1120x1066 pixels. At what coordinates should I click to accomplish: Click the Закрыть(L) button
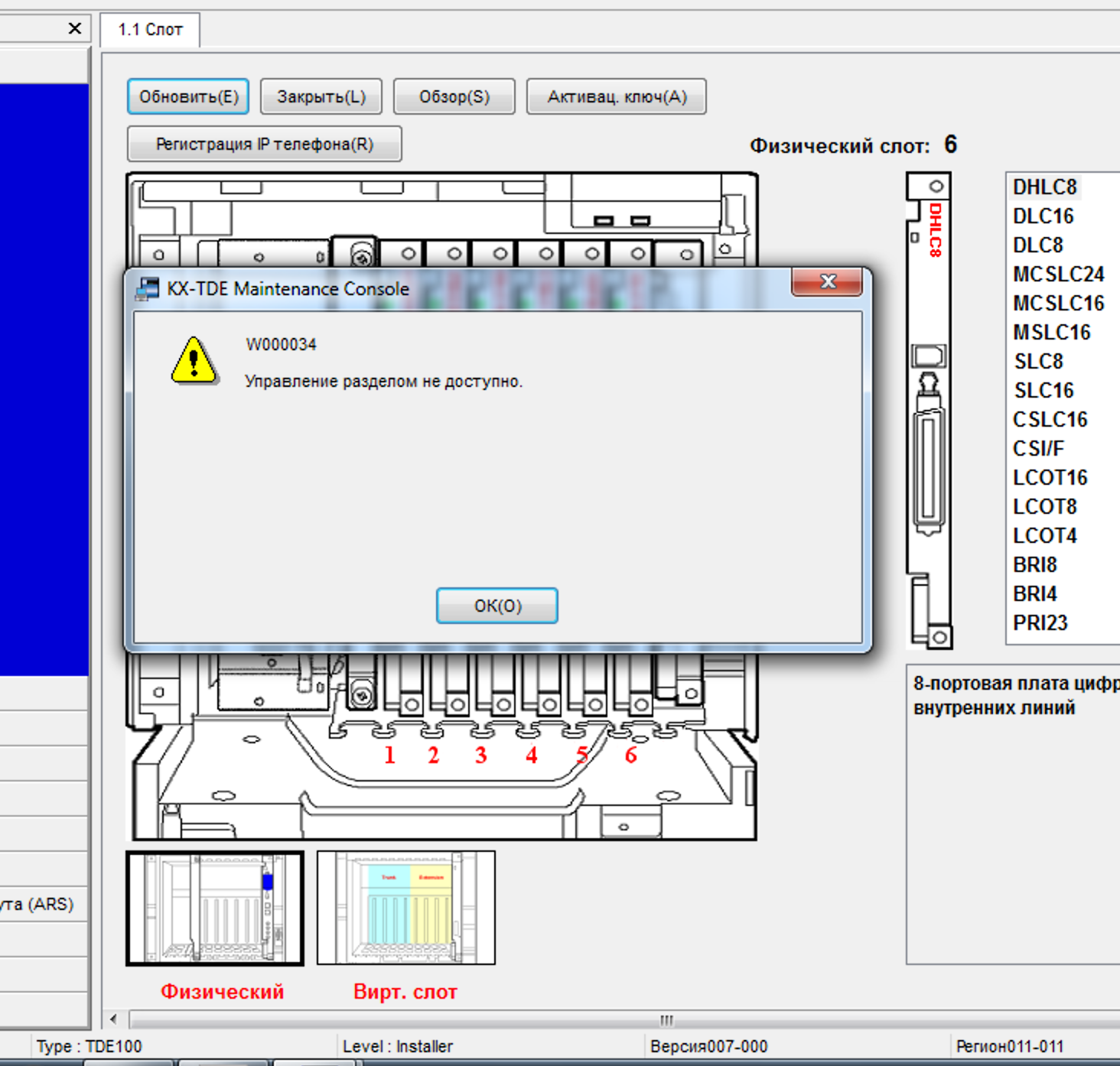click(321, 96)
